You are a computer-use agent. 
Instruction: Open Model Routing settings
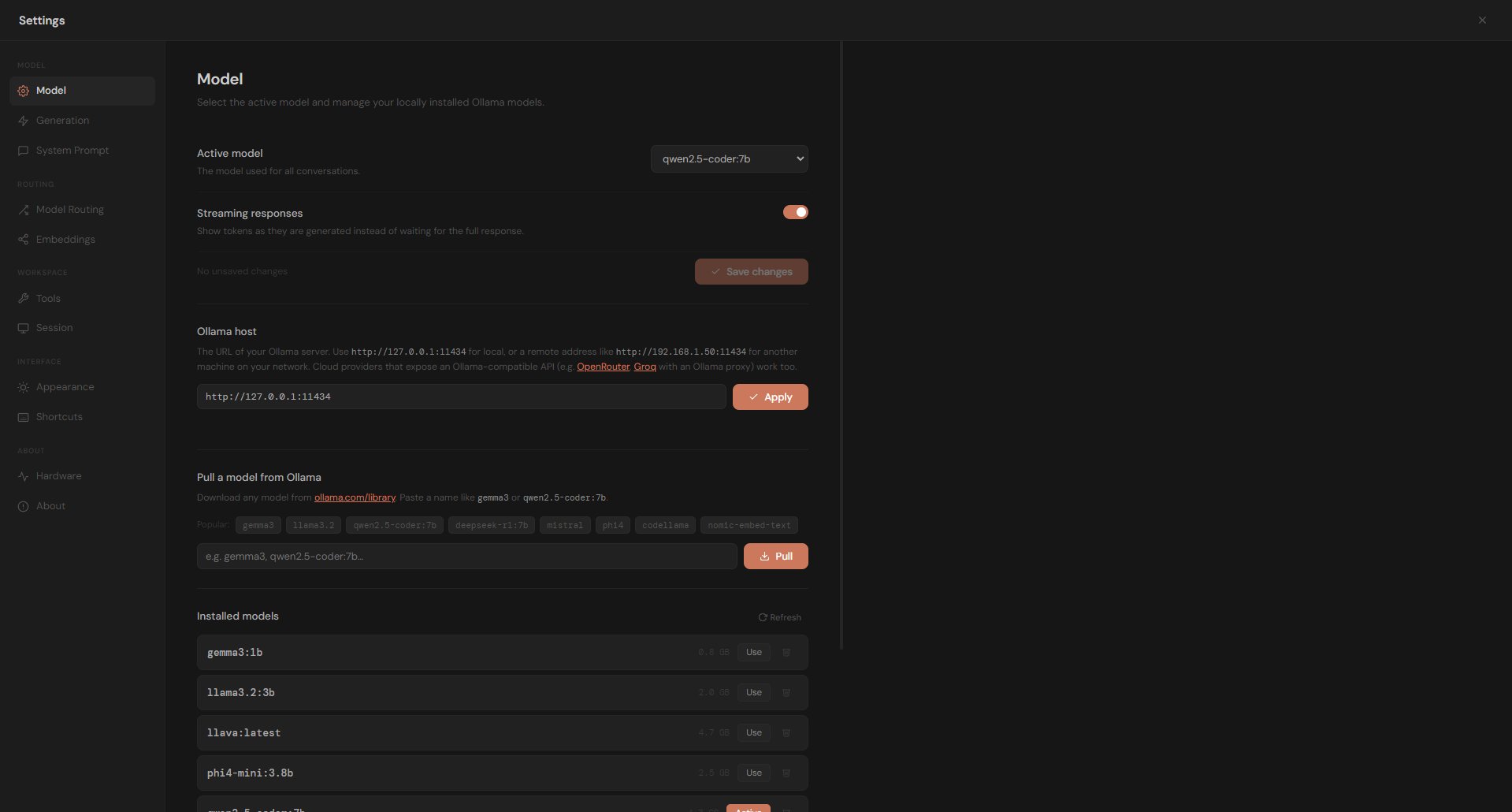pos(82,210)
